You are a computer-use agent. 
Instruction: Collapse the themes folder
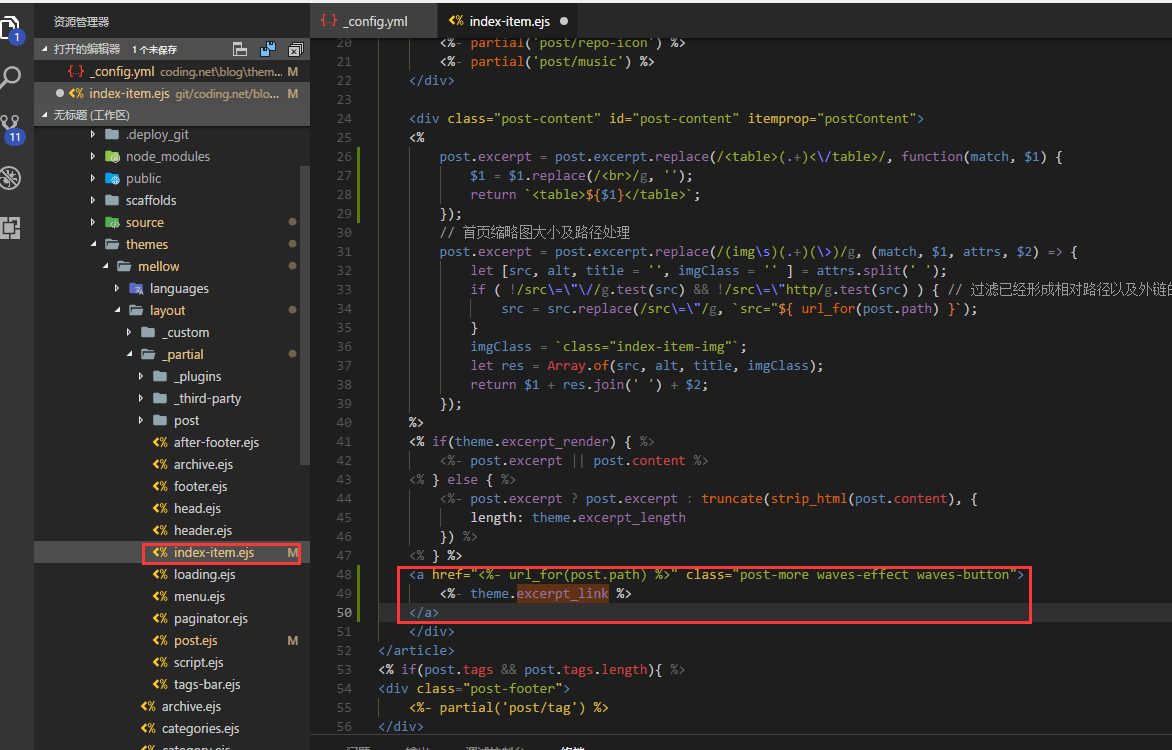[x=146, y=245]
